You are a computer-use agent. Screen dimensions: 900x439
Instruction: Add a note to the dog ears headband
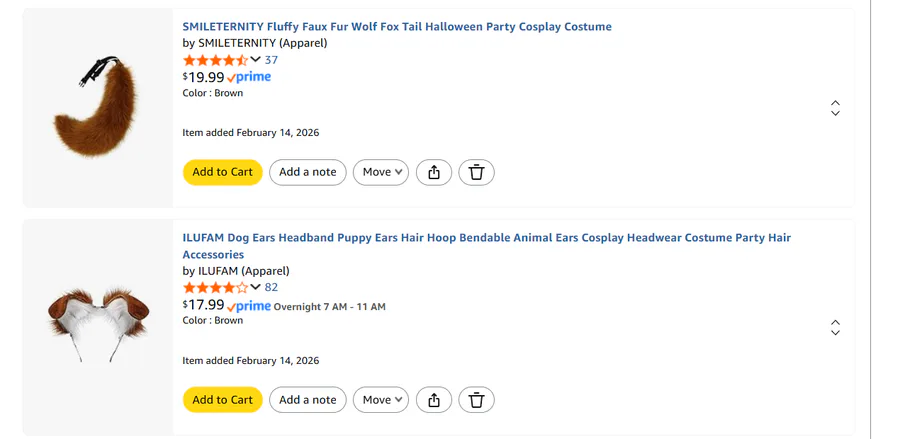[x=307, y=400]
